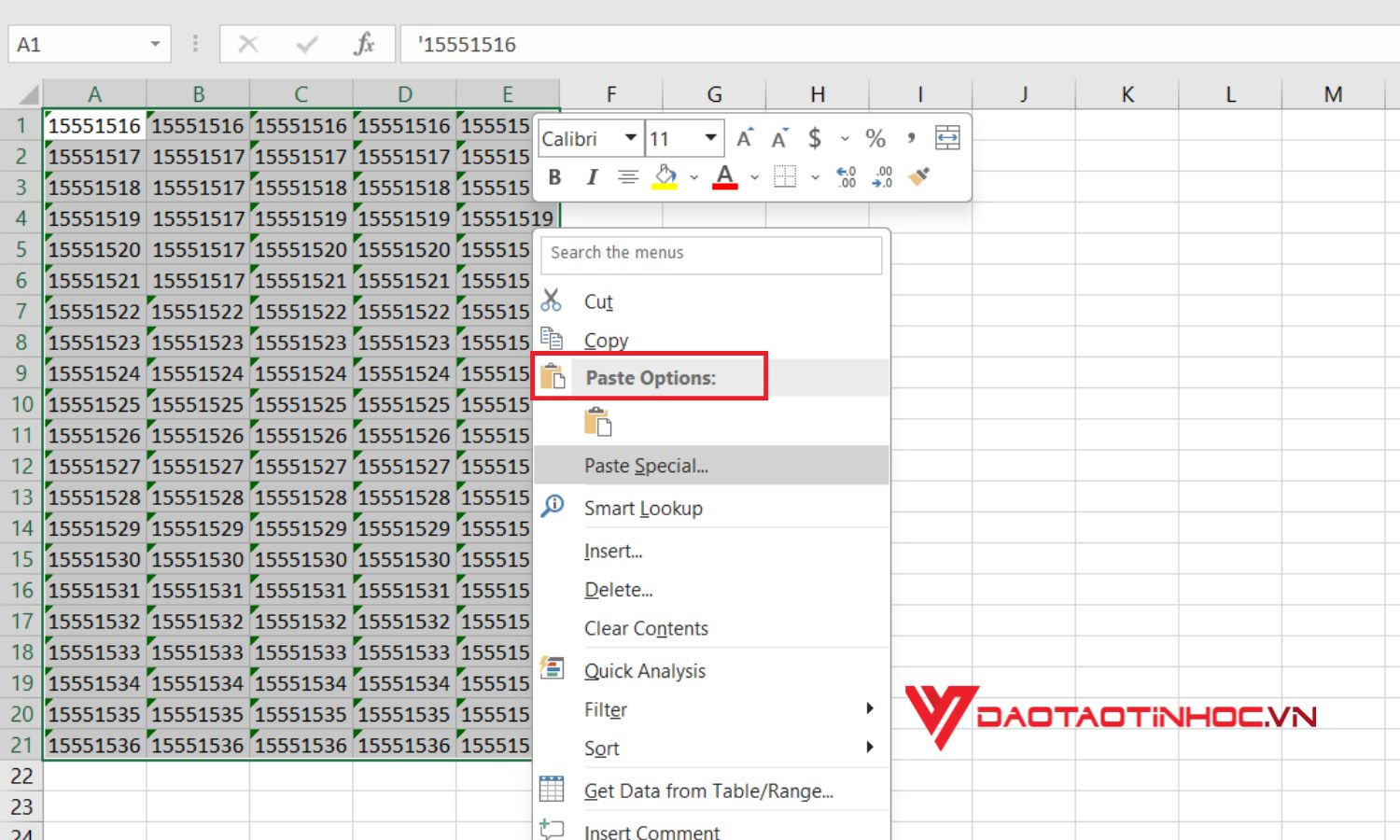Expand the Filter submenu
The image size is (1400, 840).
(x=711, y=709)
